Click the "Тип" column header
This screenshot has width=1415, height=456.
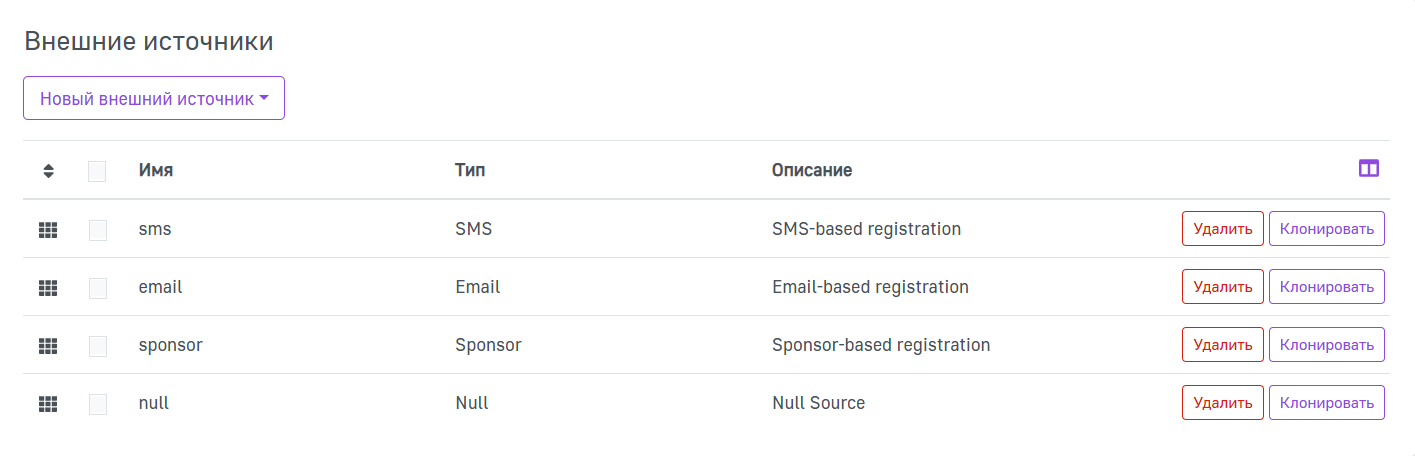(x=470, y=170)
